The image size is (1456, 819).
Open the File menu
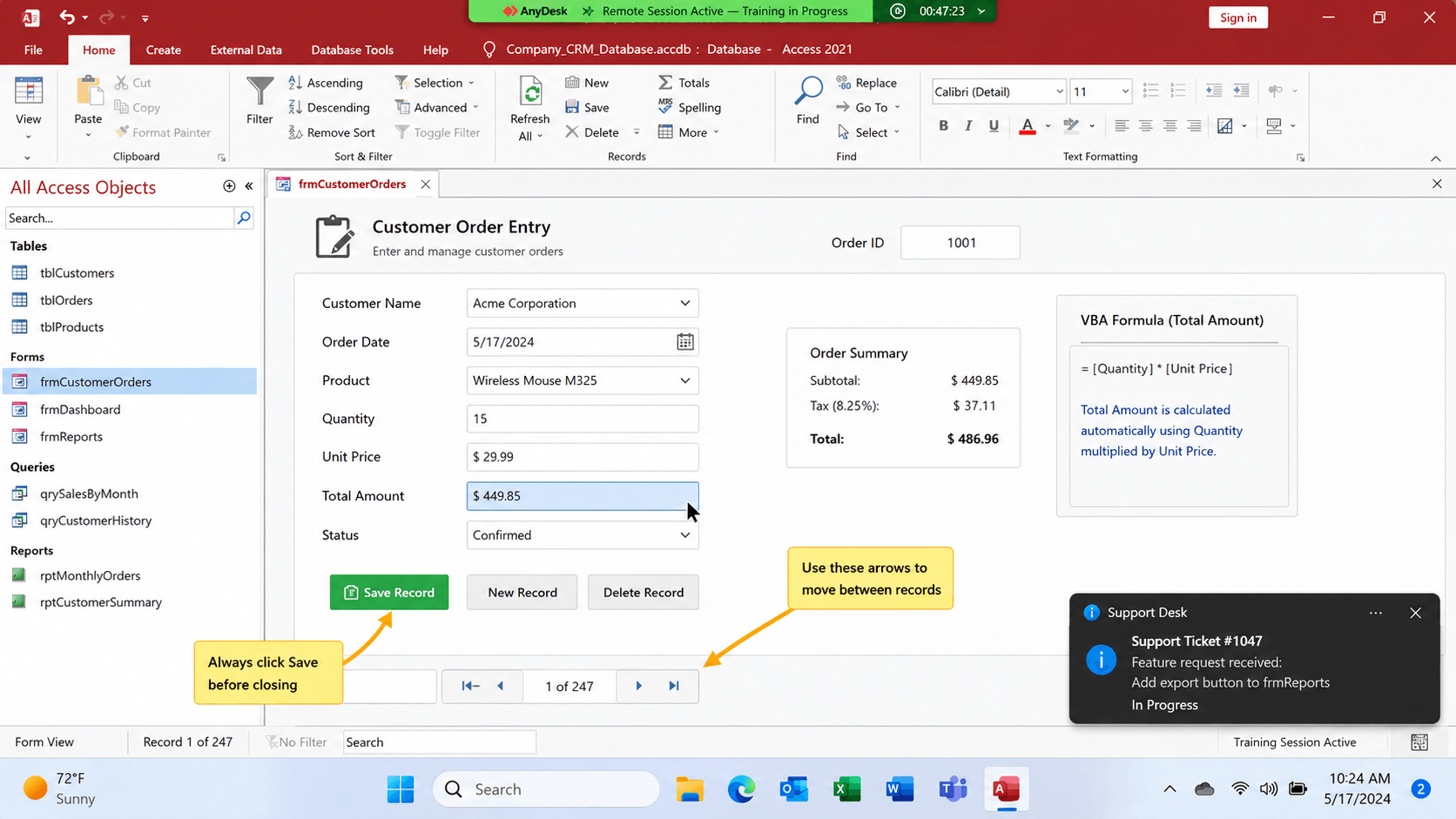coord(33,50)
